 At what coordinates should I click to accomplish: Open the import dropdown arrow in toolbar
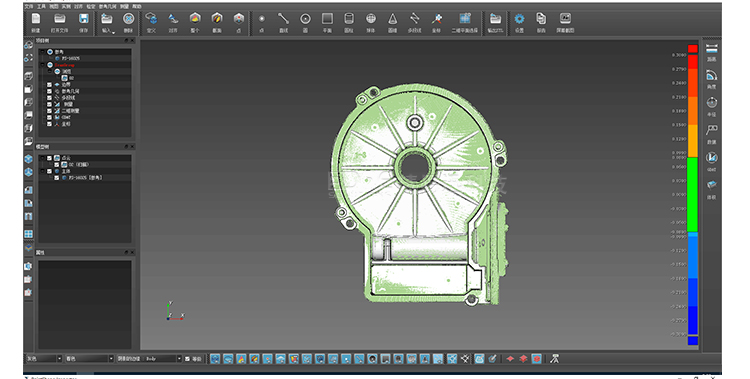pos(113,32)
